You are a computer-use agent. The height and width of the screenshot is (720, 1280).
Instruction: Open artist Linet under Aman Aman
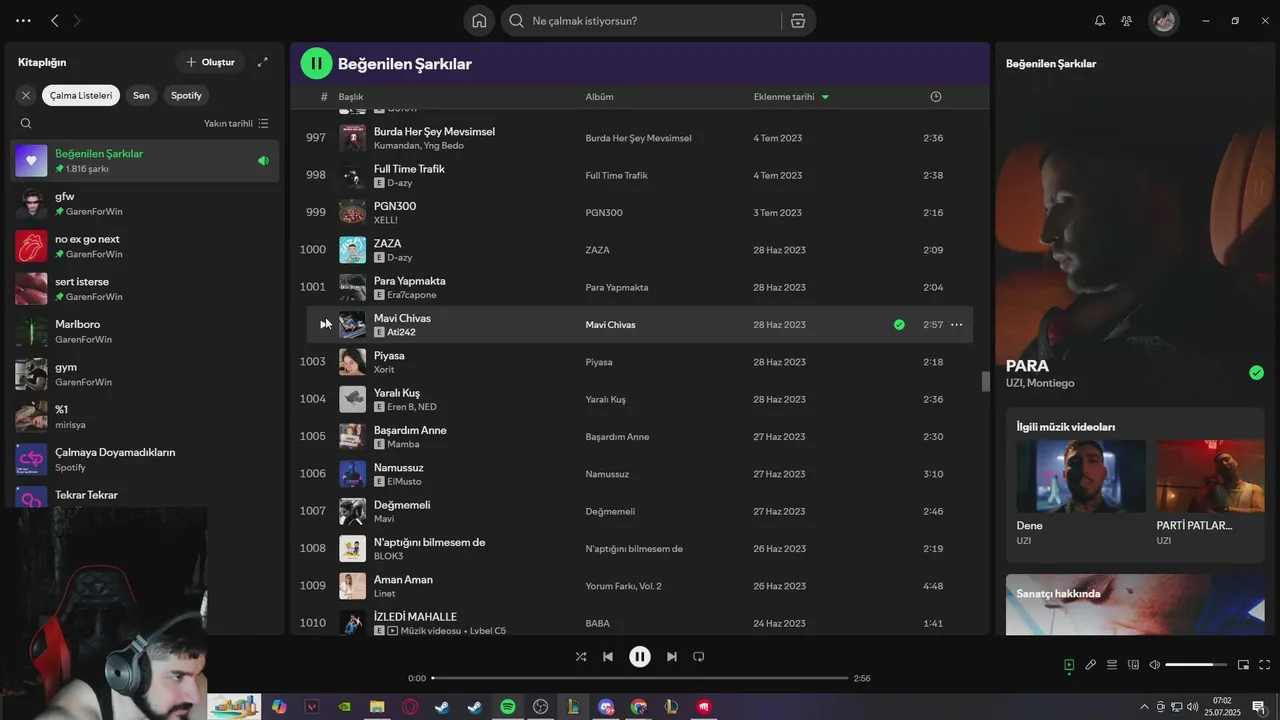click(x=384, y=593)
